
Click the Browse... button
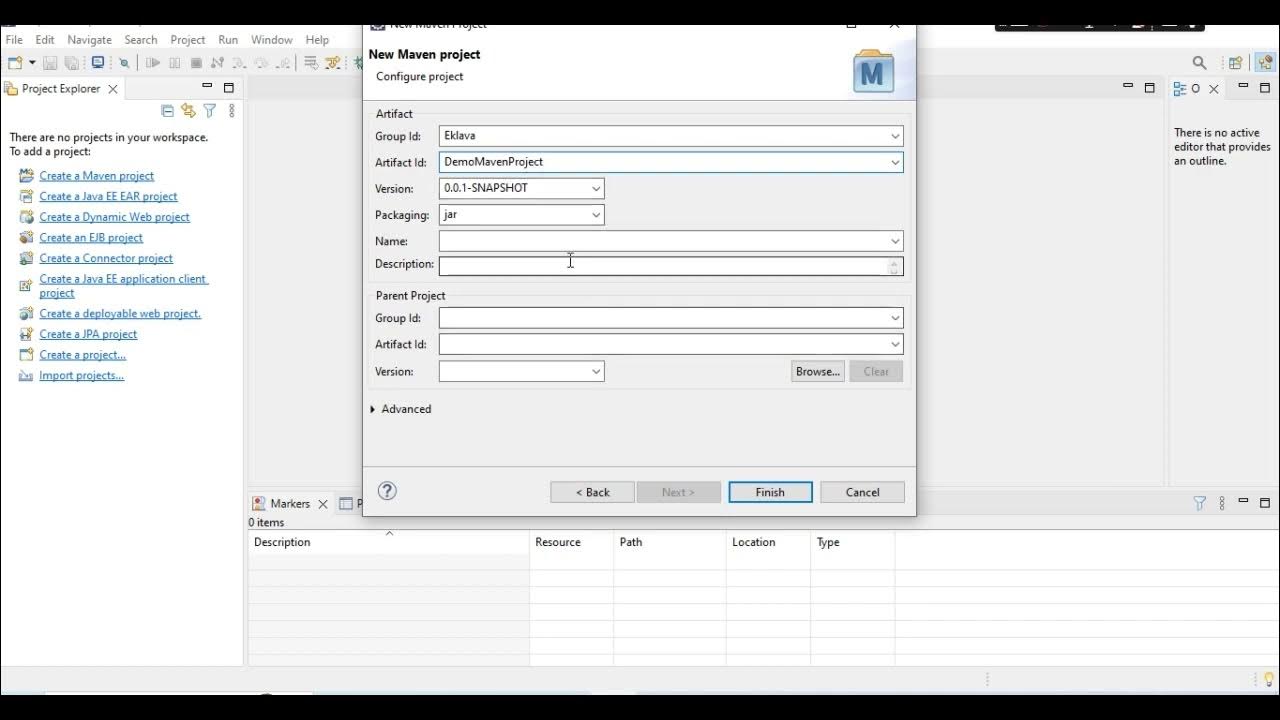[818, 371]
